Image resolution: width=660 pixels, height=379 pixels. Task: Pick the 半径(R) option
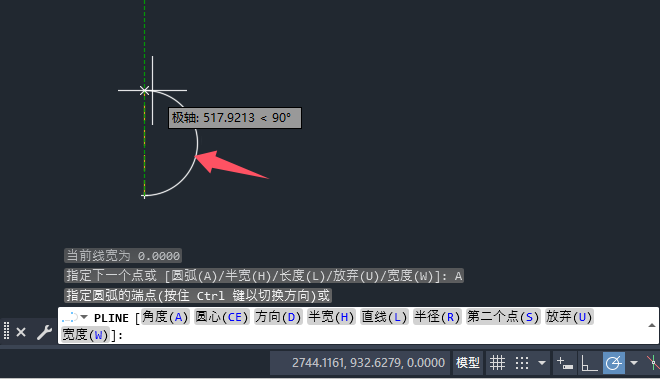point(437,317)
